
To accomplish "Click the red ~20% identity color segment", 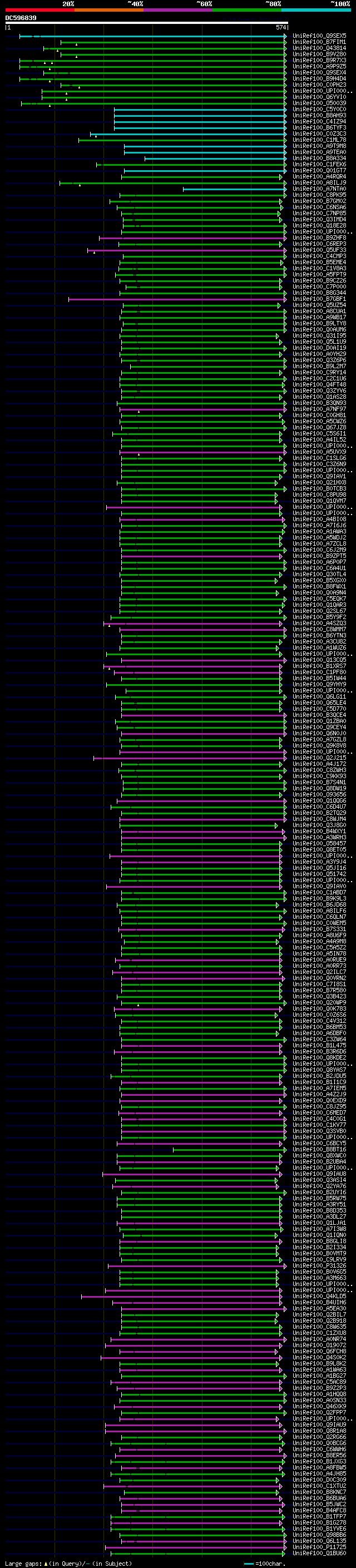I will [39, 11].
